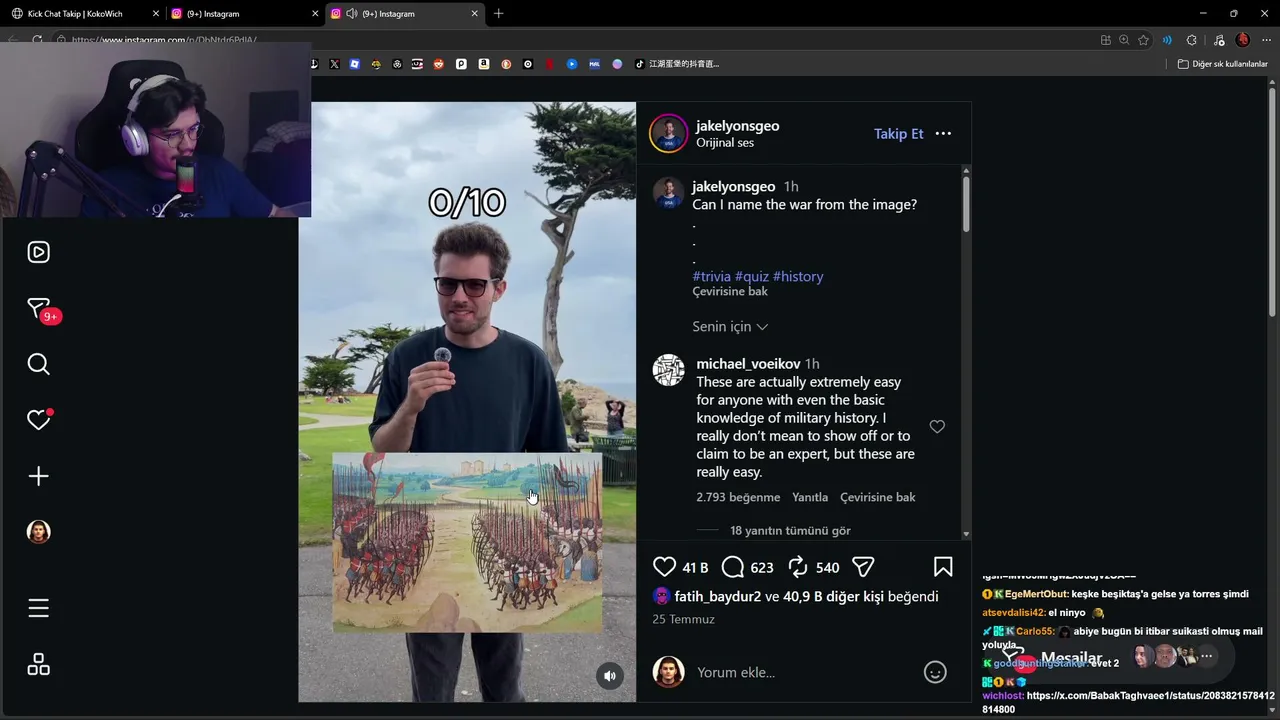The width and height of the screenshot is (1280, 720).
Task: Like the post with the heart icon
Action: pyautogui.click(x=664, y=567)
